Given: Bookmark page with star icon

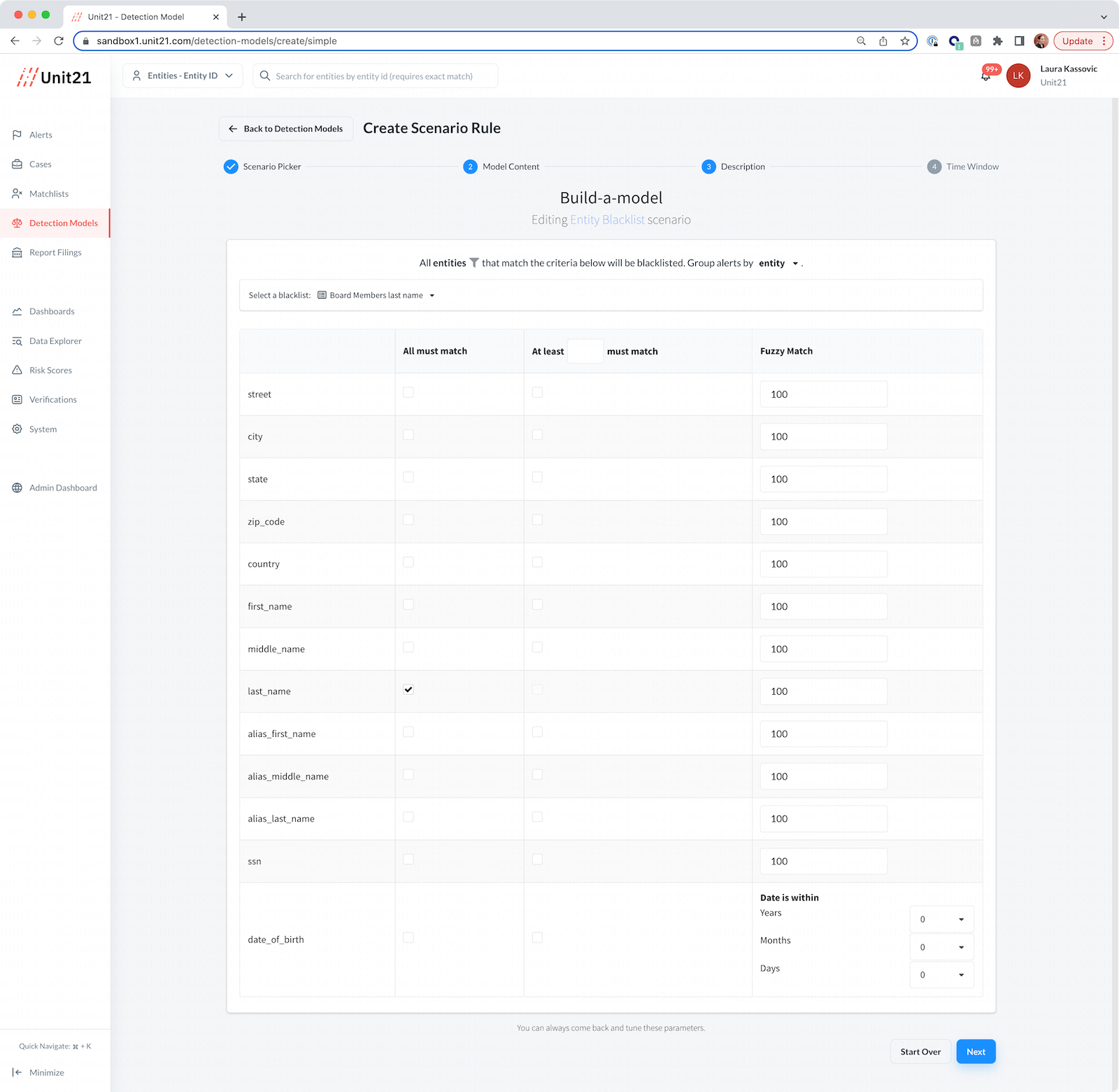Looking at the screenshot, I should pyautogui.click(x=905, y=41).
